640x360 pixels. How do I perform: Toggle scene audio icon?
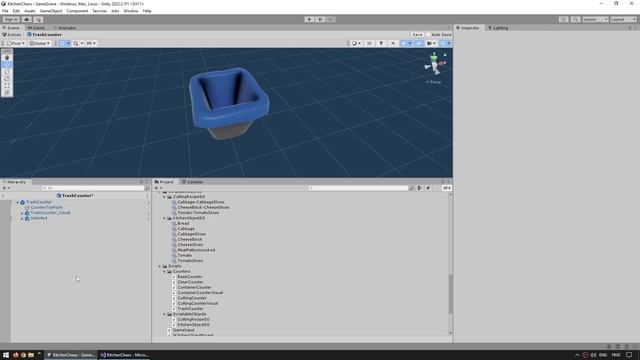tap(393, 43)
